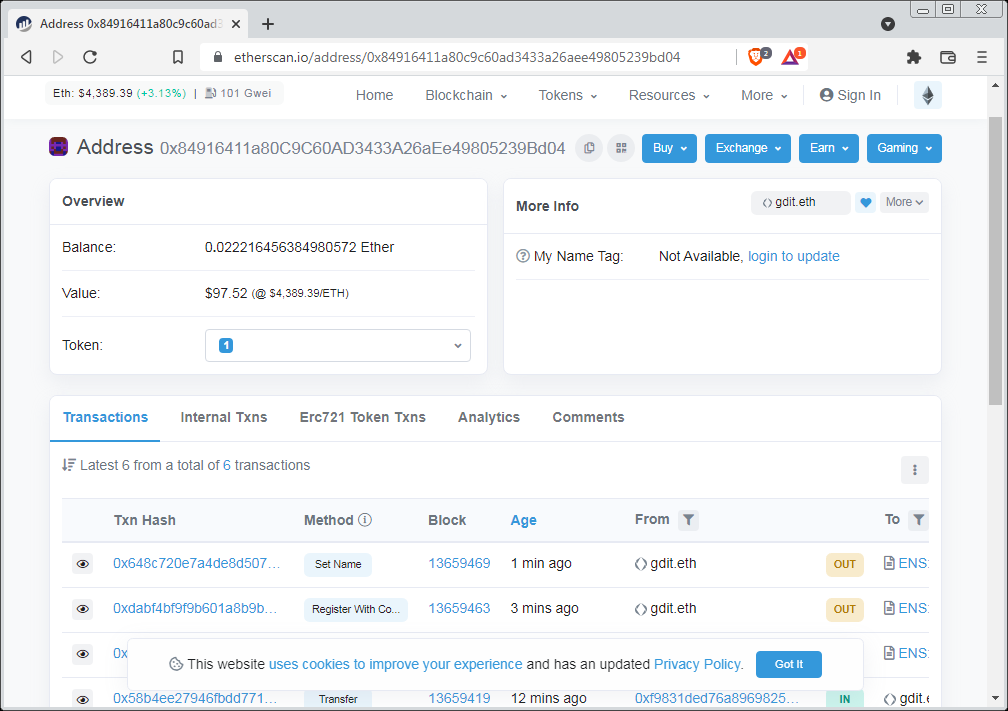Screen dimensions: 1008x711
Task: Open a new browser tab
Action: coord(268,24)
